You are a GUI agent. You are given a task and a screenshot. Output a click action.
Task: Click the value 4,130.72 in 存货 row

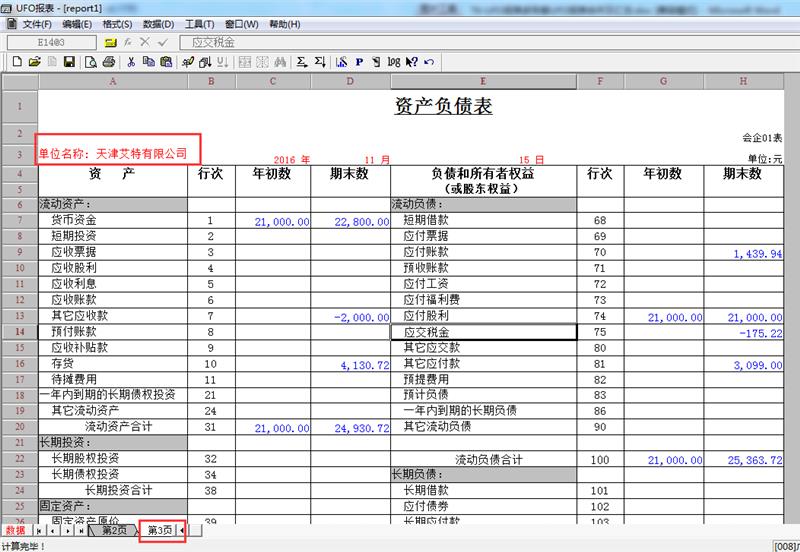(x=351, y=364)
